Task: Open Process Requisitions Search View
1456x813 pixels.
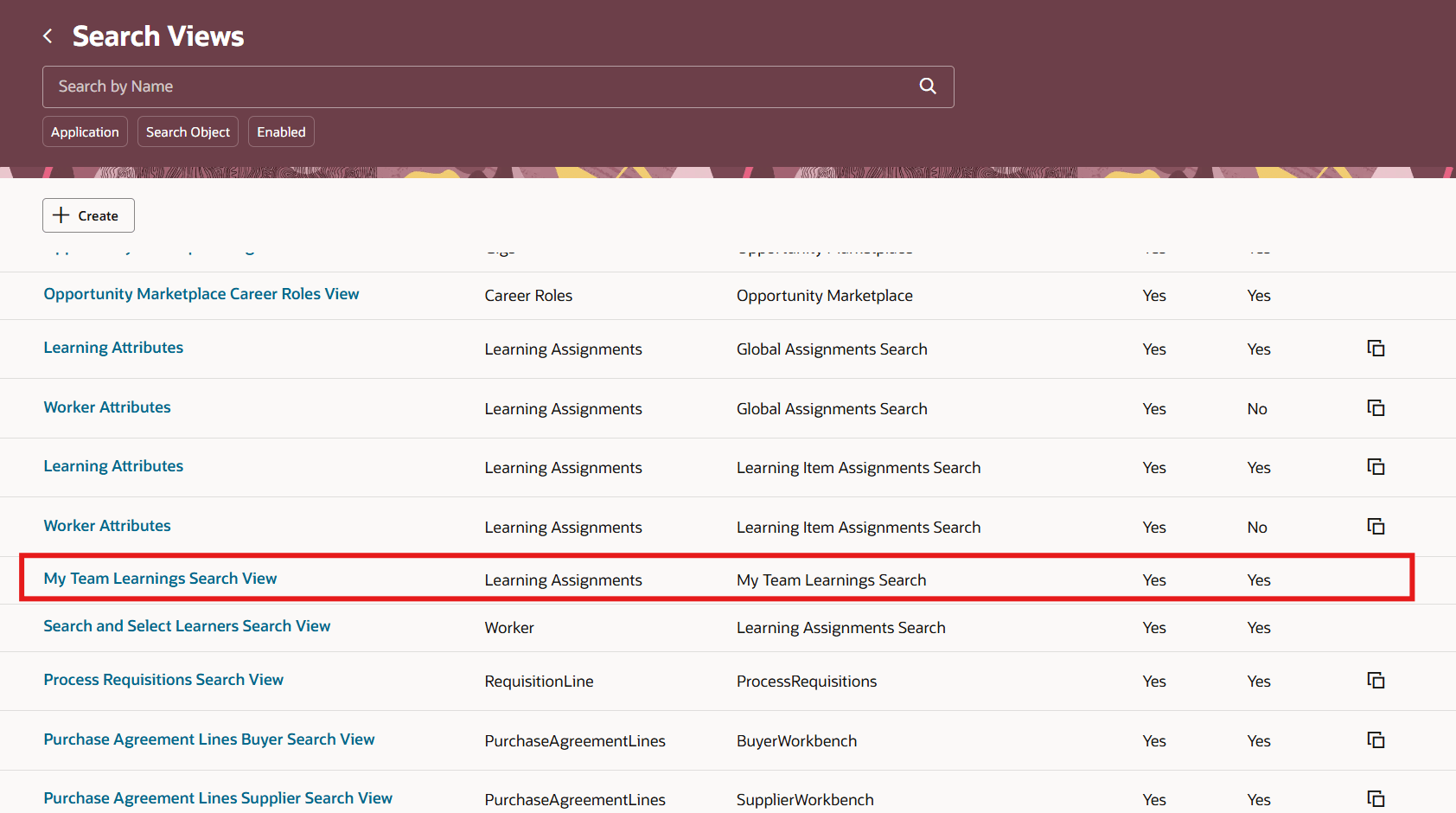Action: point(163,679)
